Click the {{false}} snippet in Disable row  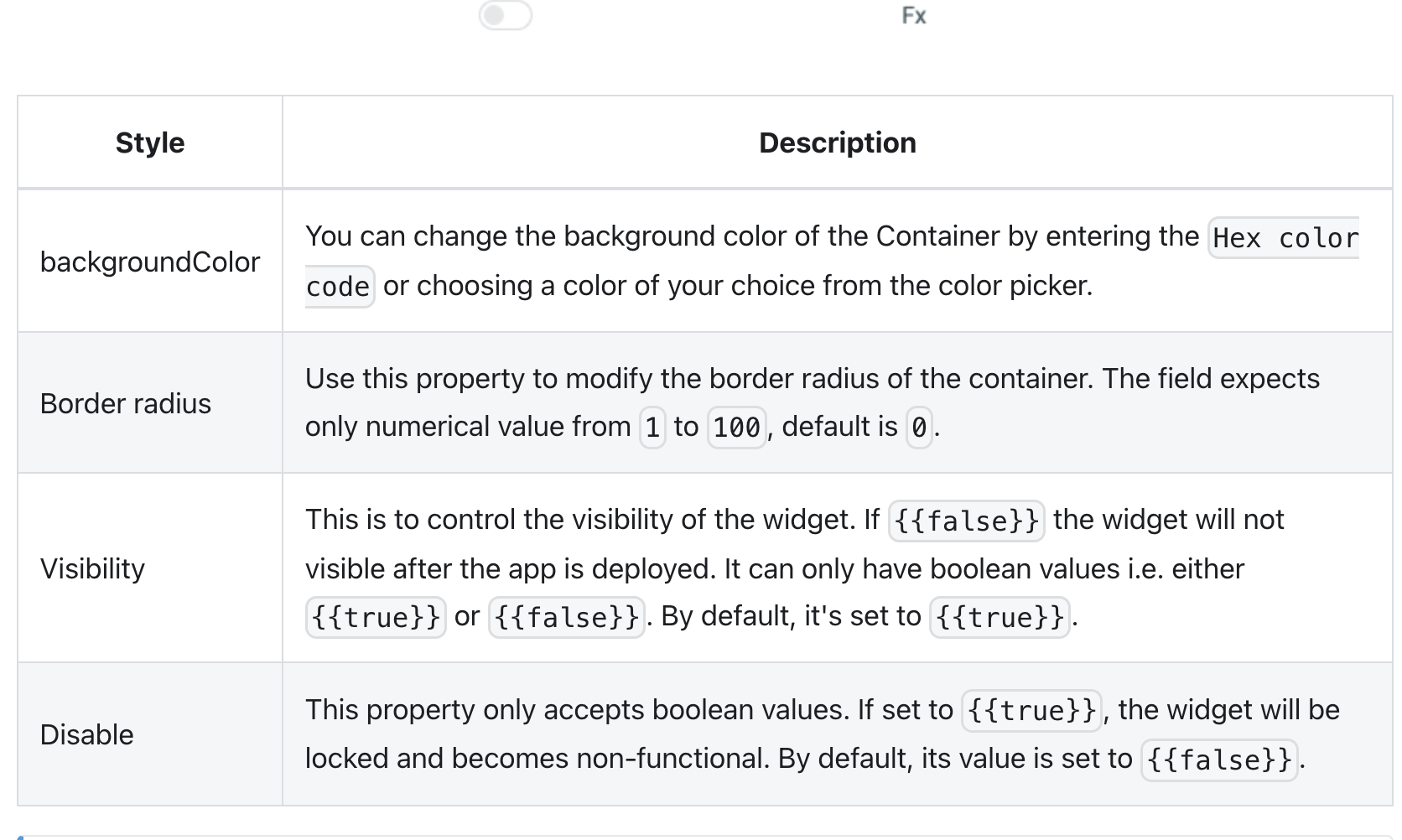(x=1218, y=761)
